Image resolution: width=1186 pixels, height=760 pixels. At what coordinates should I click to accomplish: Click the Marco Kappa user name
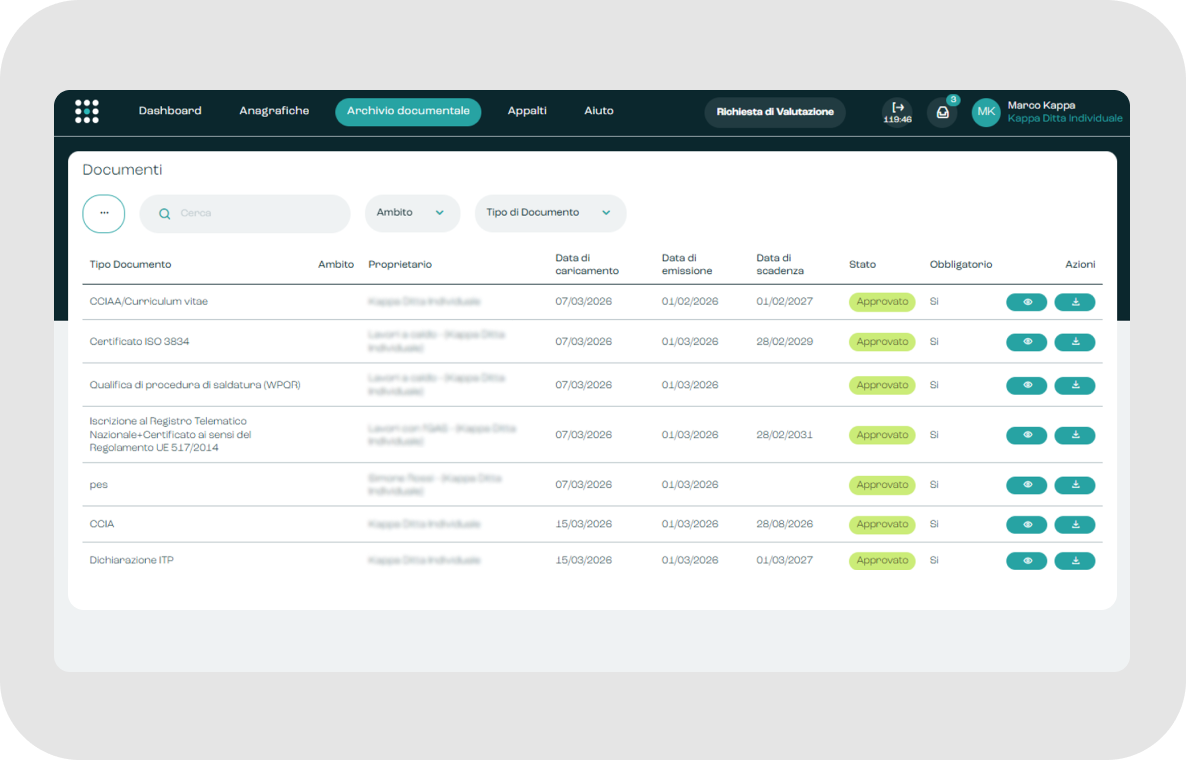[1041, 106]
